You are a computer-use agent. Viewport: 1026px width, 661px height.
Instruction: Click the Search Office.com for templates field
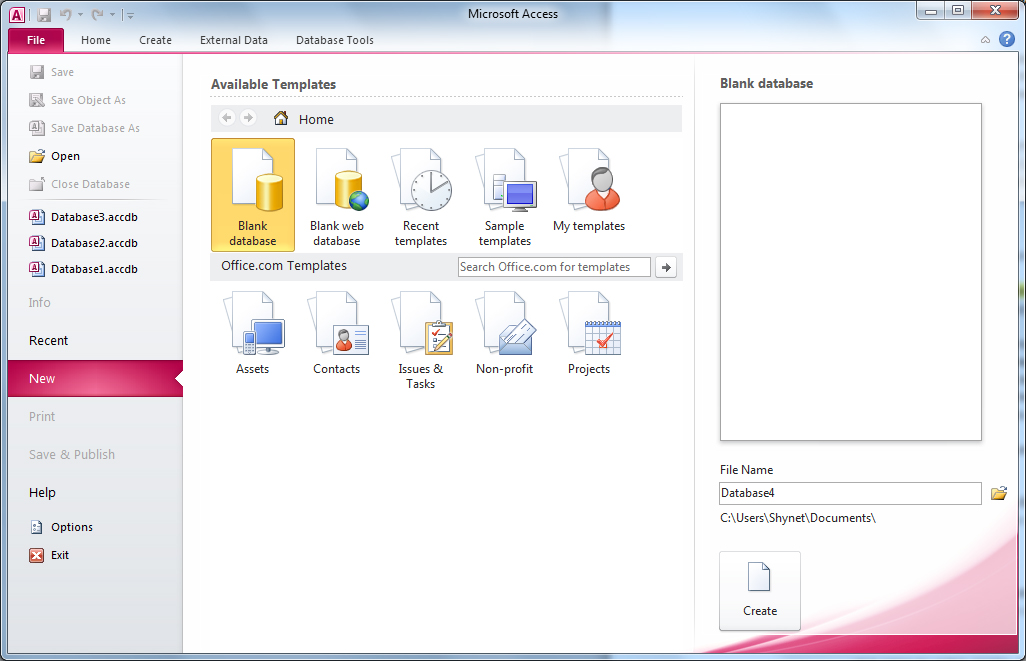click(x=554, y=267)
